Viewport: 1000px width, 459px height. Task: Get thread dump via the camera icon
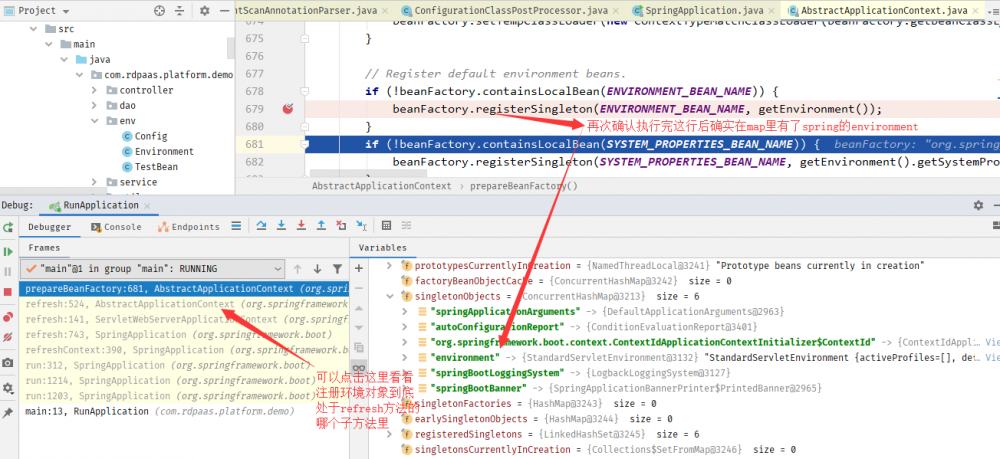8,363
